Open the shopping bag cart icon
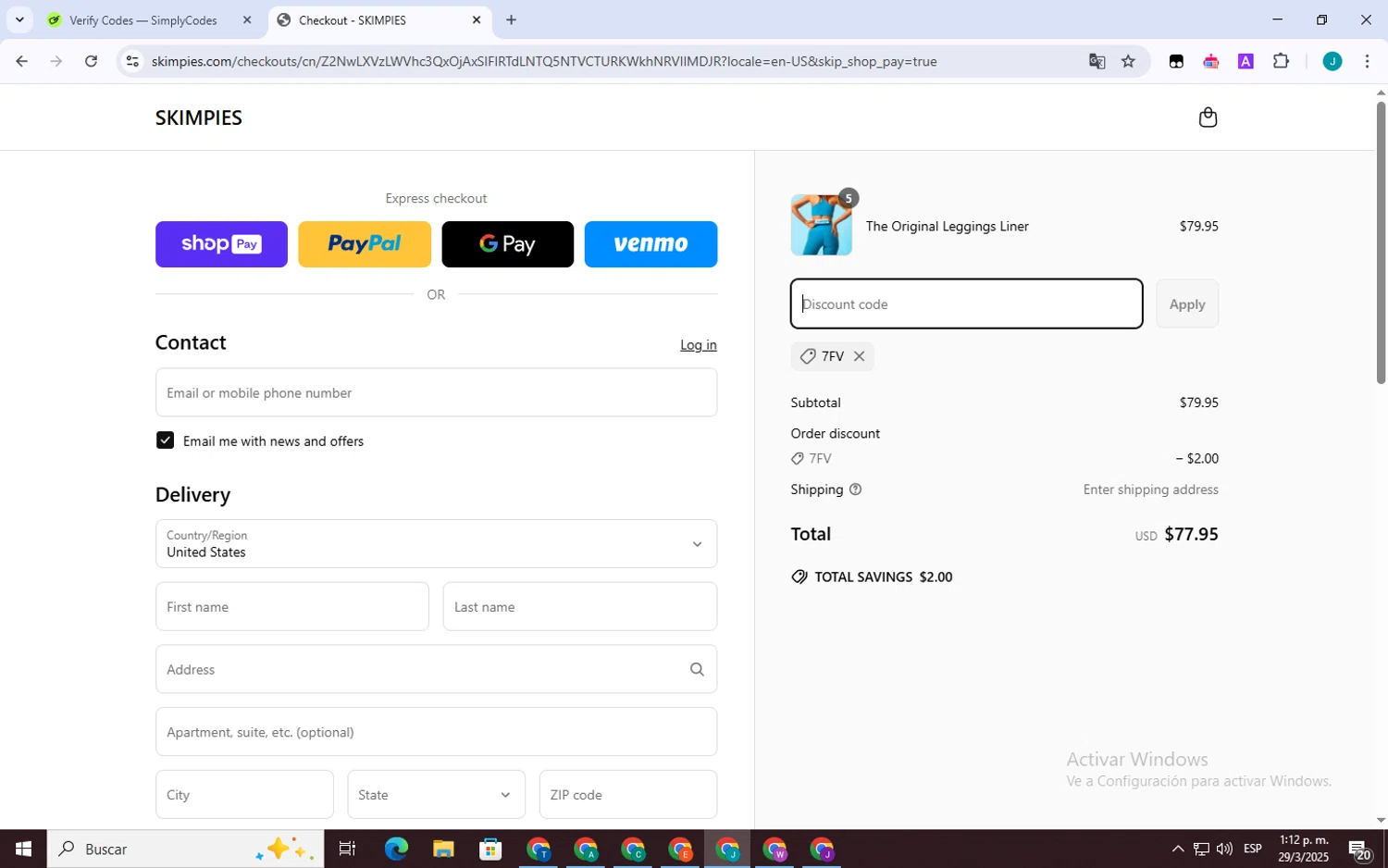Image resolution: width=1388 pixels, height=868 pixels. 1208,118
